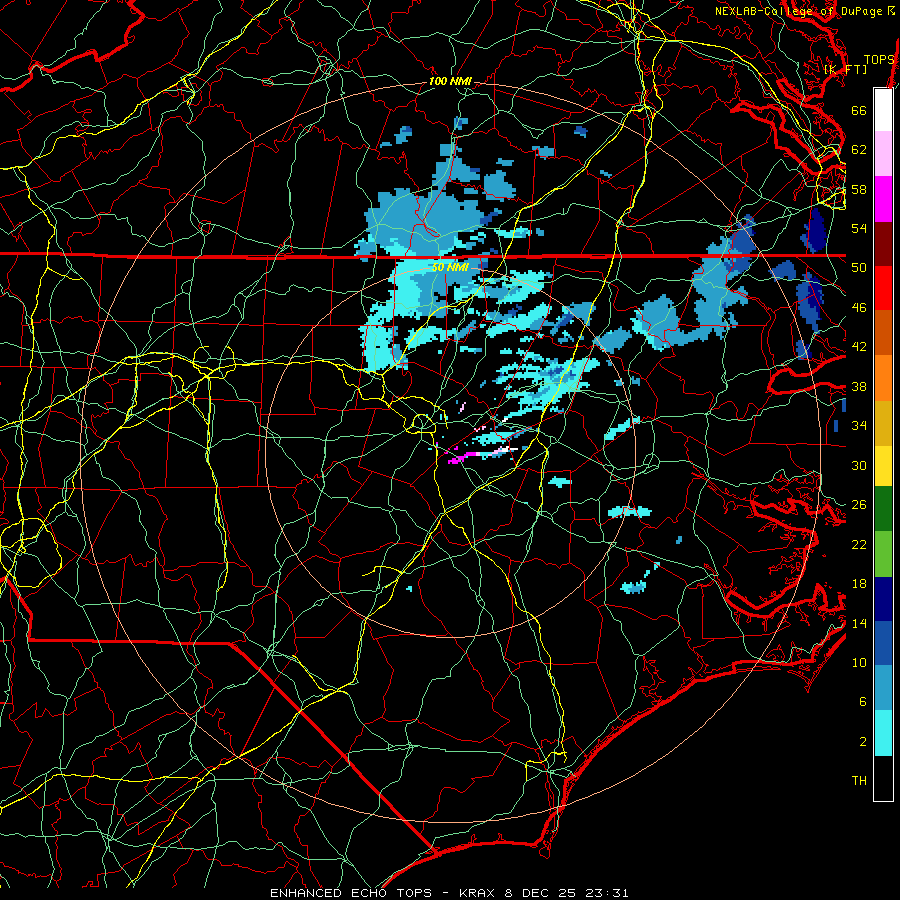Image resolution: width=900 pixels, height=900 pixels.
Task: Click the "[K FT]" units label
Action: 845,69
